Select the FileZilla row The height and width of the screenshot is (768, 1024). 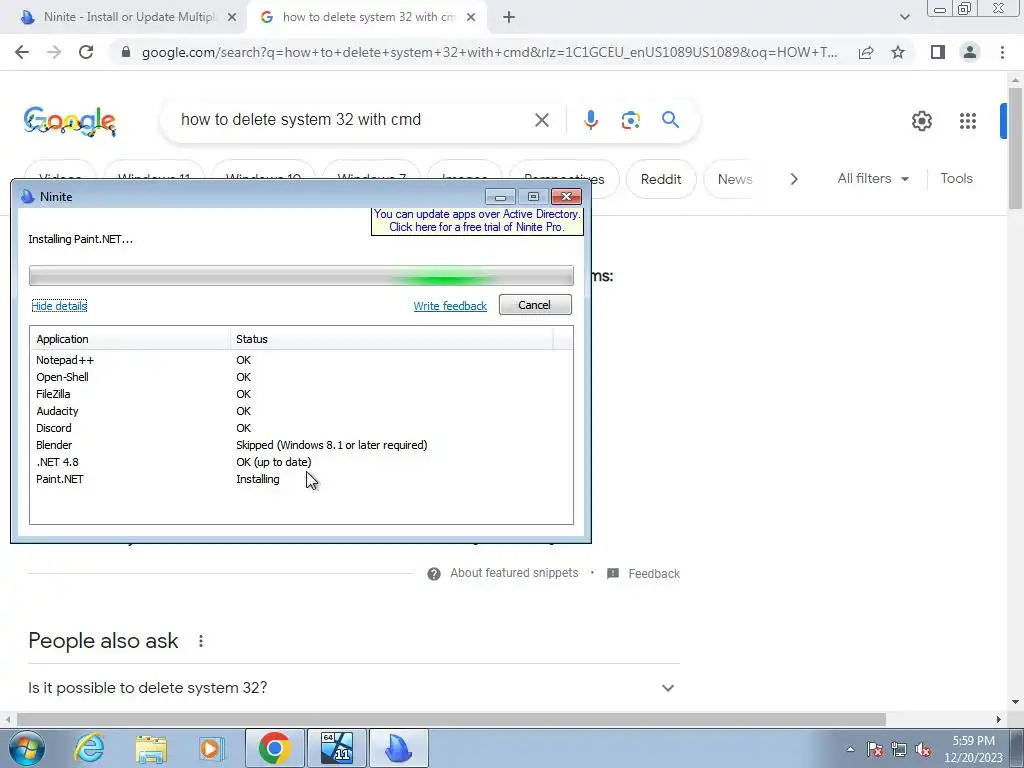coord(301,394)
